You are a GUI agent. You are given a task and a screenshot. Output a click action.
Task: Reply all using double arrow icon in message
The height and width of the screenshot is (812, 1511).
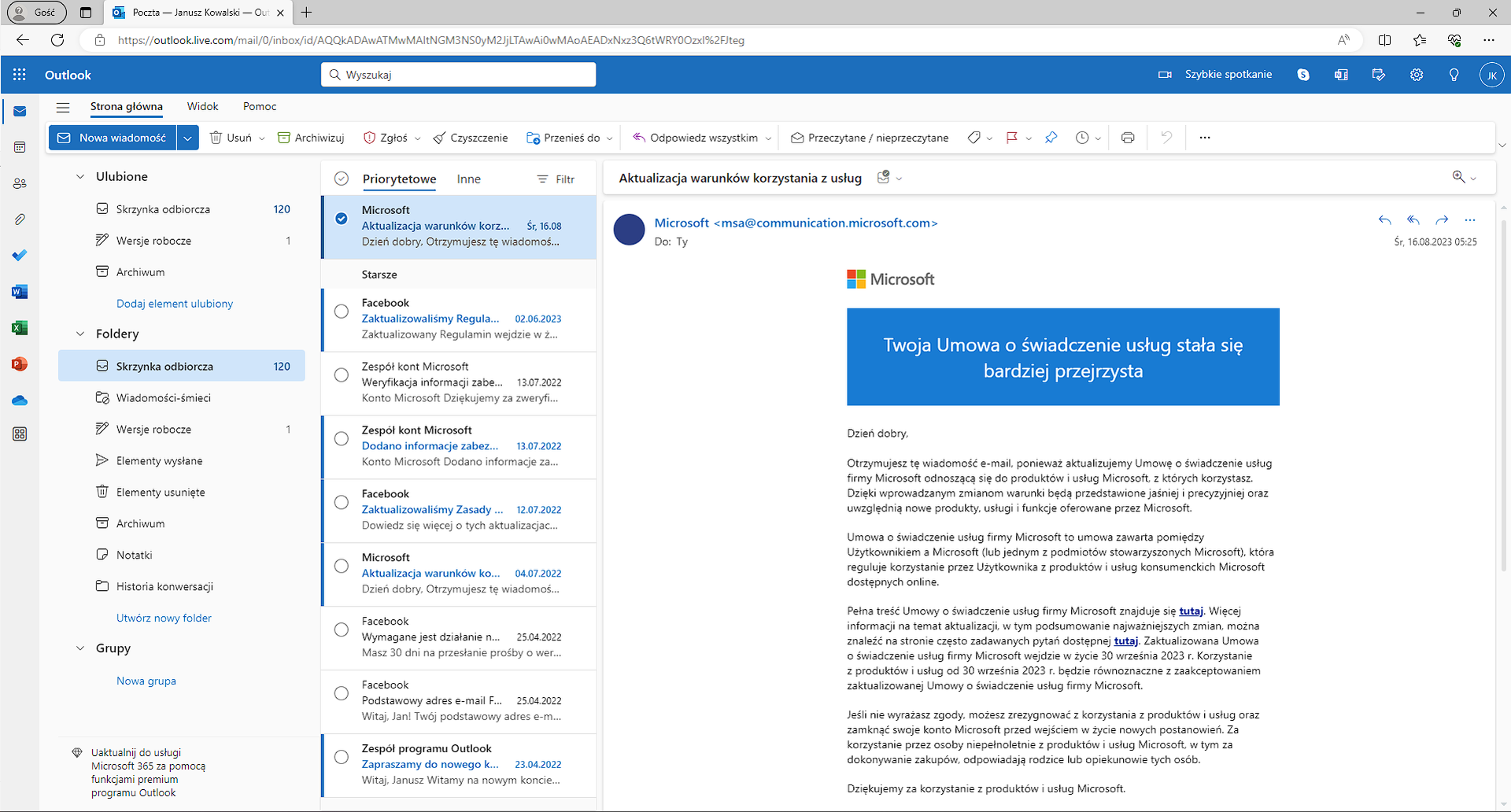(1413, 220)
